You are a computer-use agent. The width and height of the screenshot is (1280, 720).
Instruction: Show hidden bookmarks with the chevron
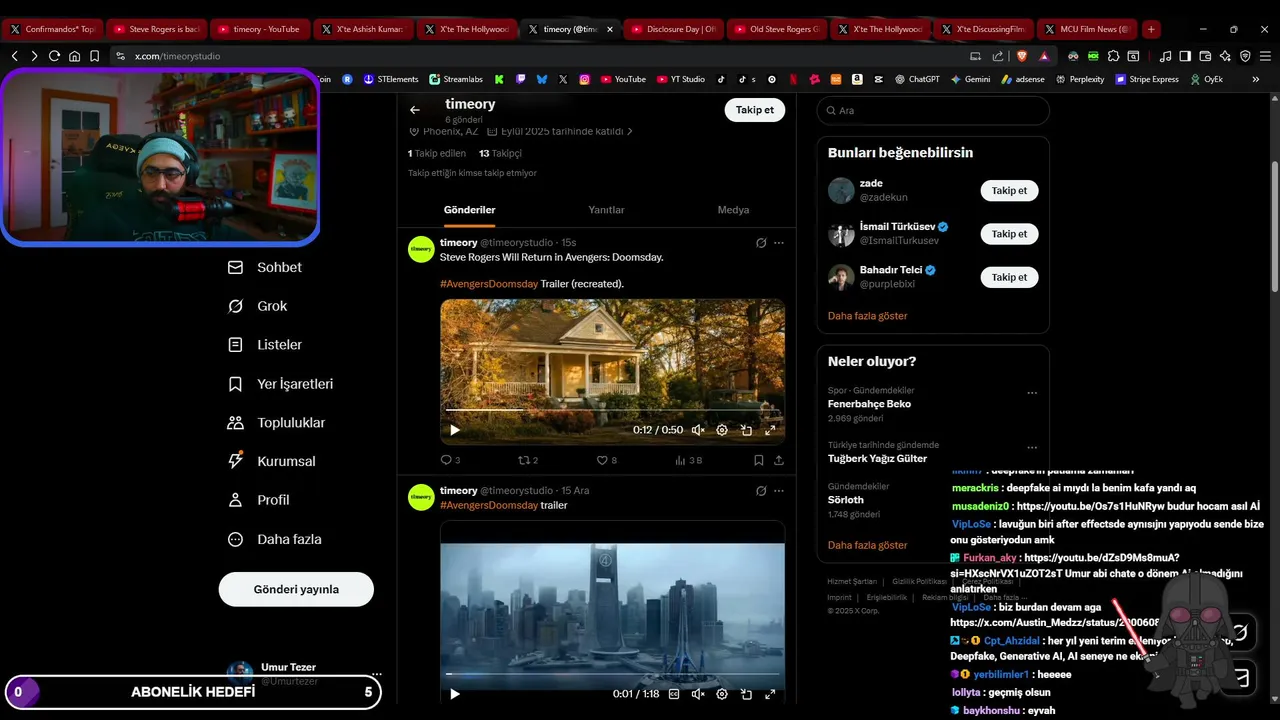click(1256, 79)
